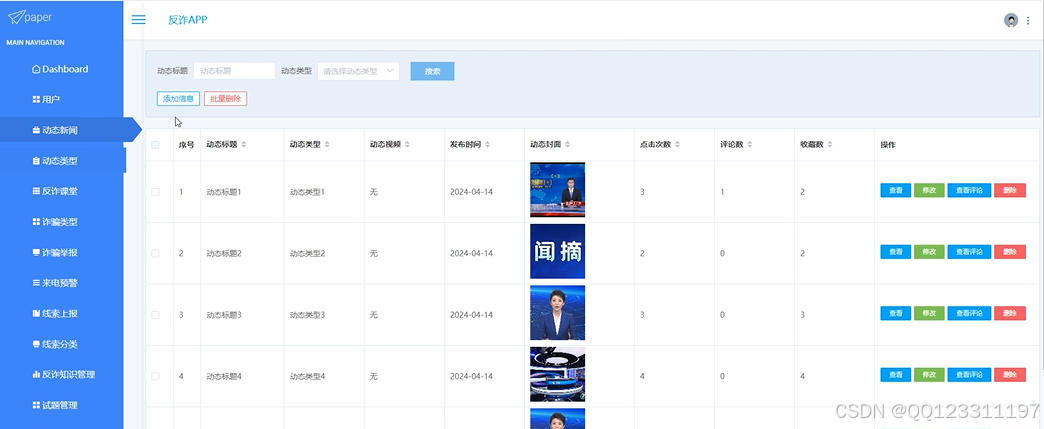Click 查看评论 button for 动态标题4

969,375
